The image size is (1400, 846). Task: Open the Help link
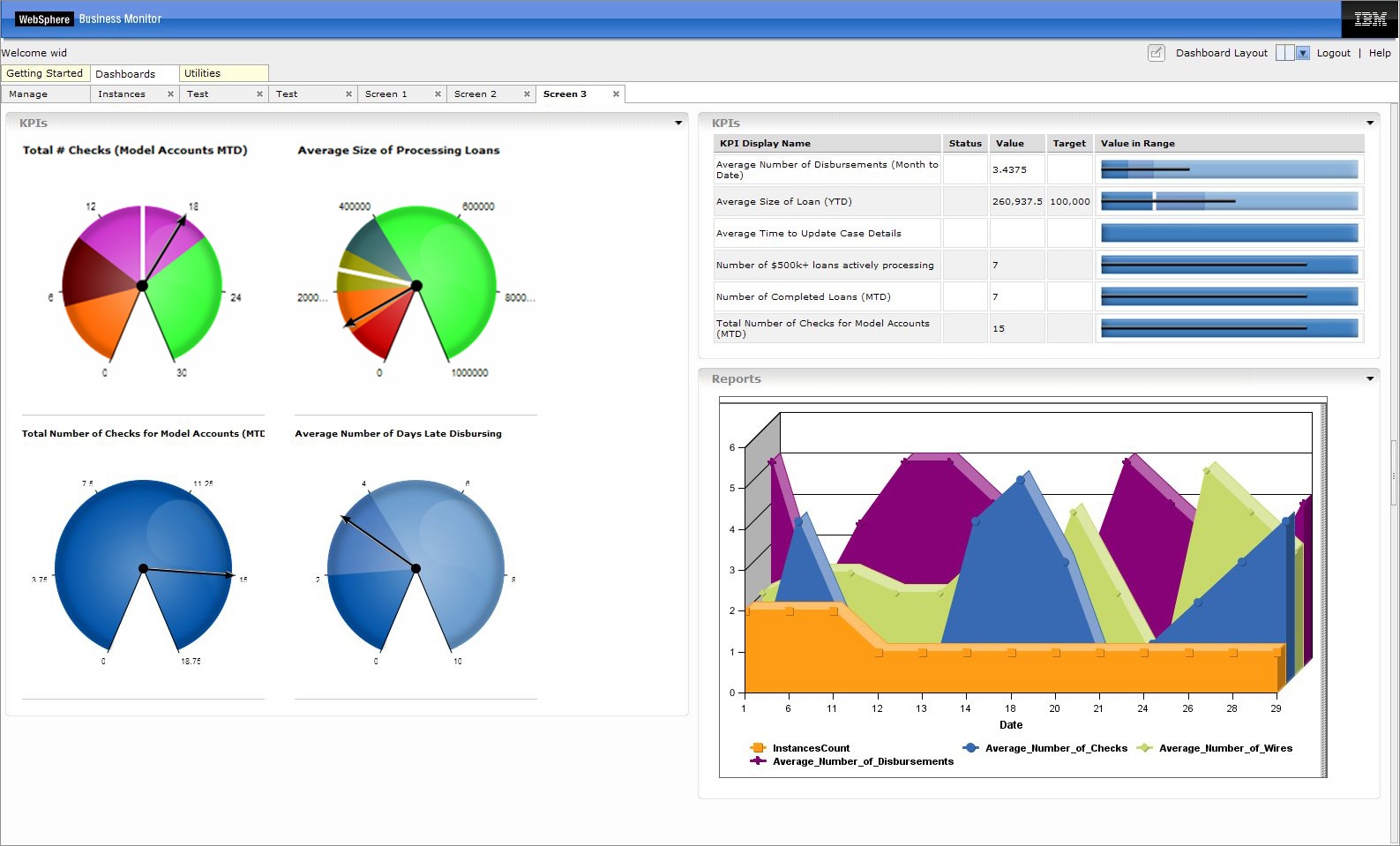point(1380,53)
